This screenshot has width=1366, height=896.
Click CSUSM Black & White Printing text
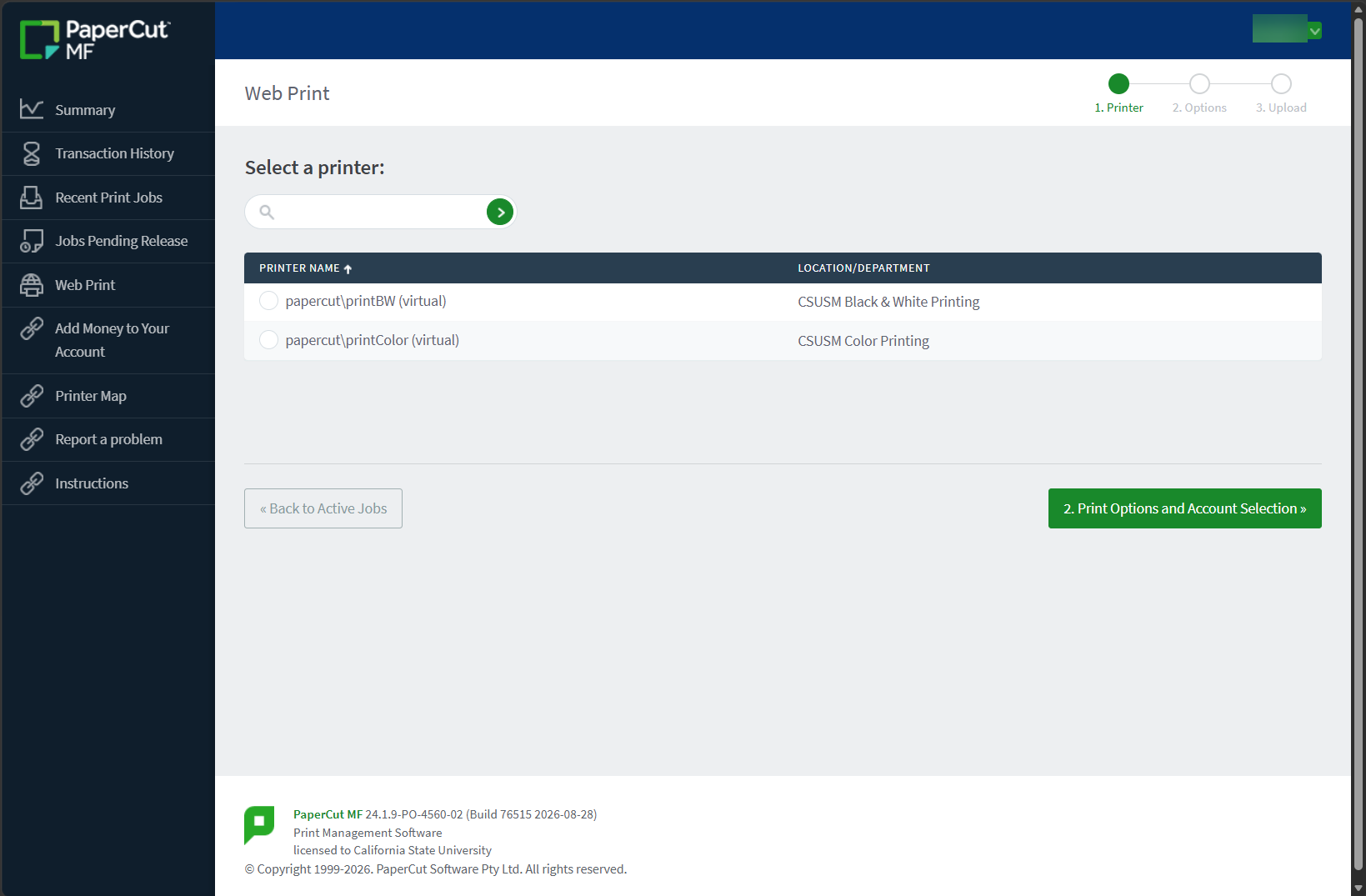[888, 302]
